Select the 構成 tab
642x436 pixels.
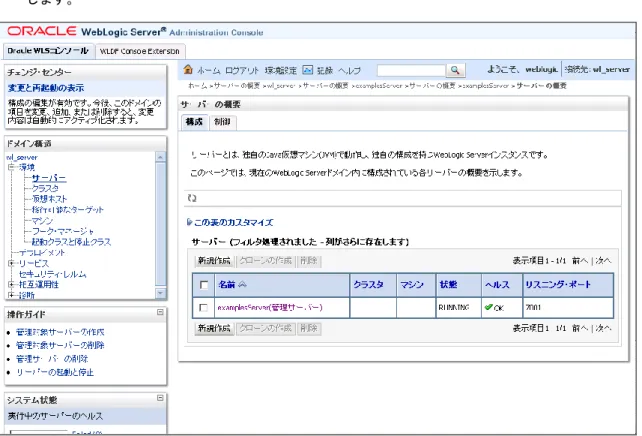click(194, 122)
